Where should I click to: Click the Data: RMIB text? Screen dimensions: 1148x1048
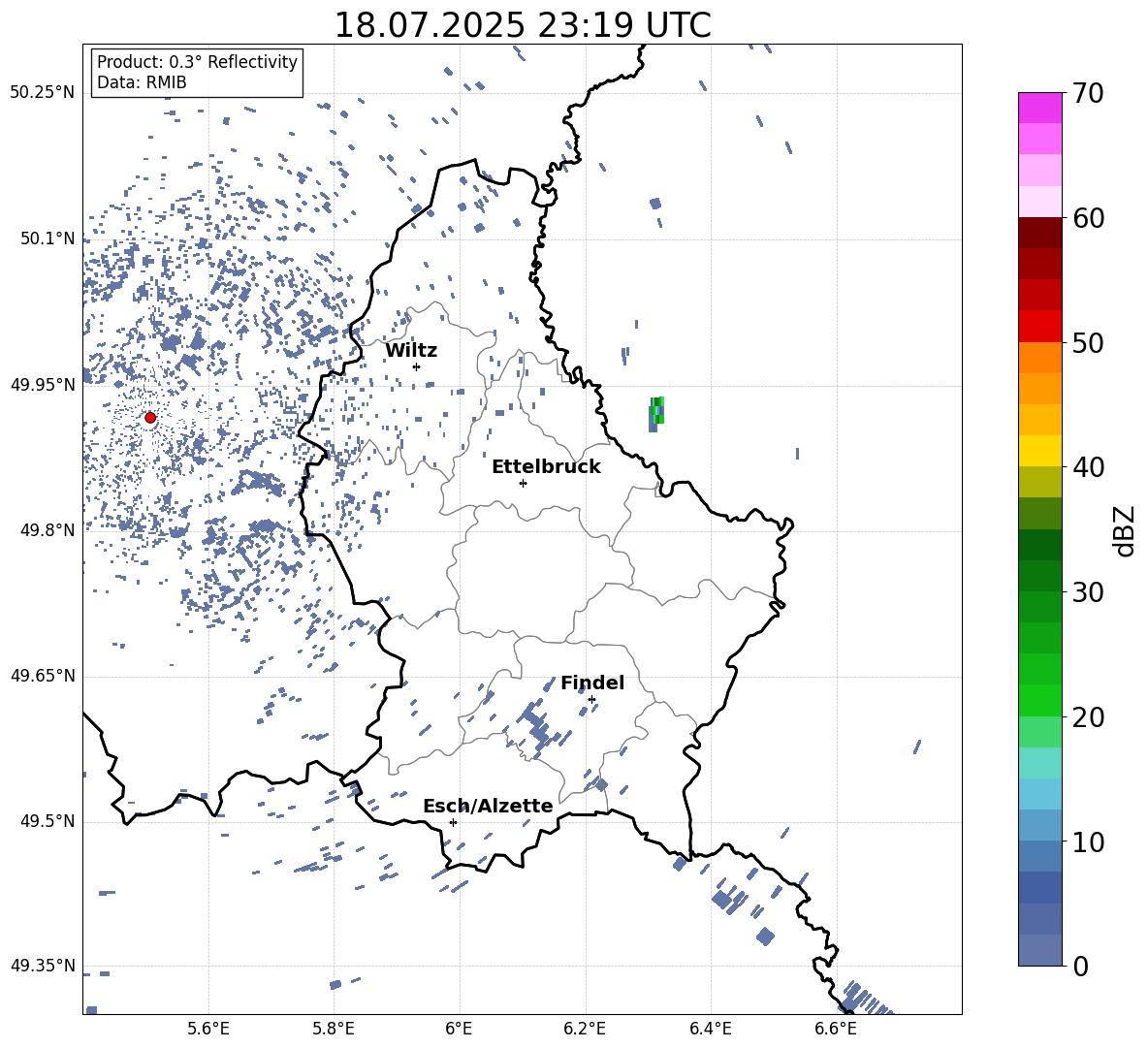tap(142, 82)
